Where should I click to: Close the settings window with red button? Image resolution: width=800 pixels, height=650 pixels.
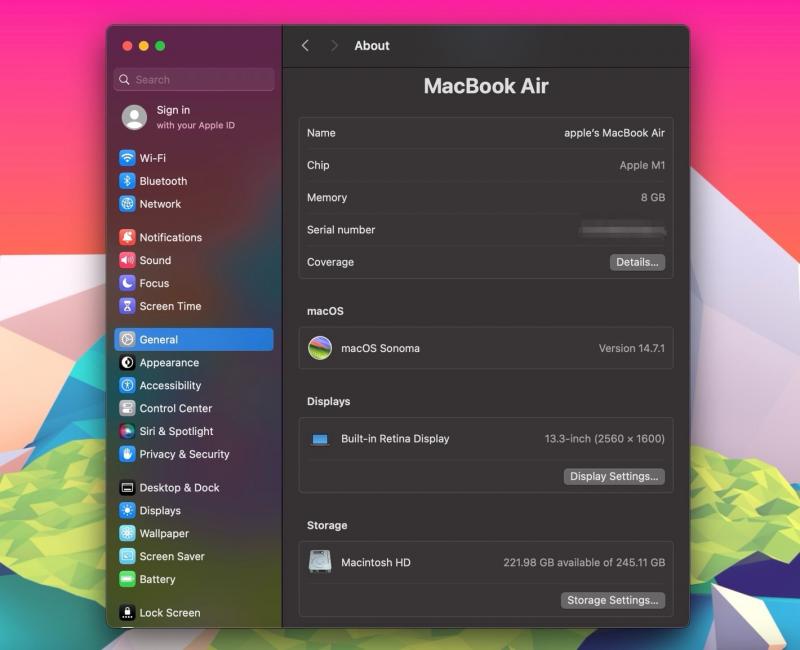click(128, 46)
